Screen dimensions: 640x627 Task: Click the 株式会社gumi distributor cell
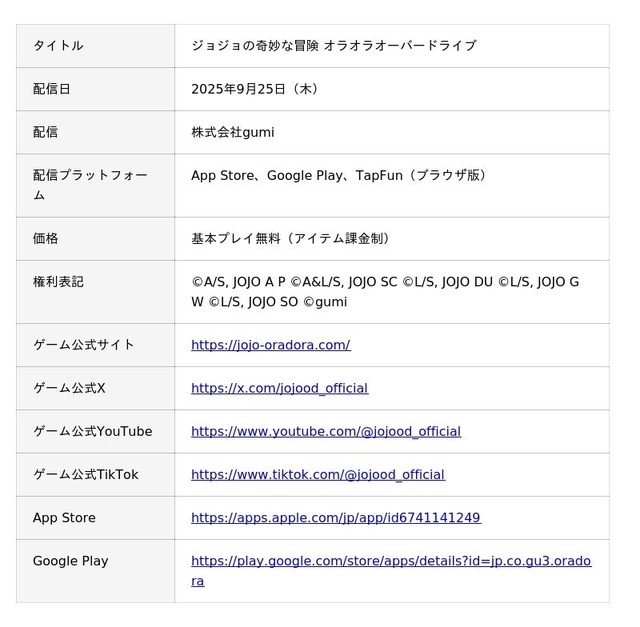coord(392,132)
